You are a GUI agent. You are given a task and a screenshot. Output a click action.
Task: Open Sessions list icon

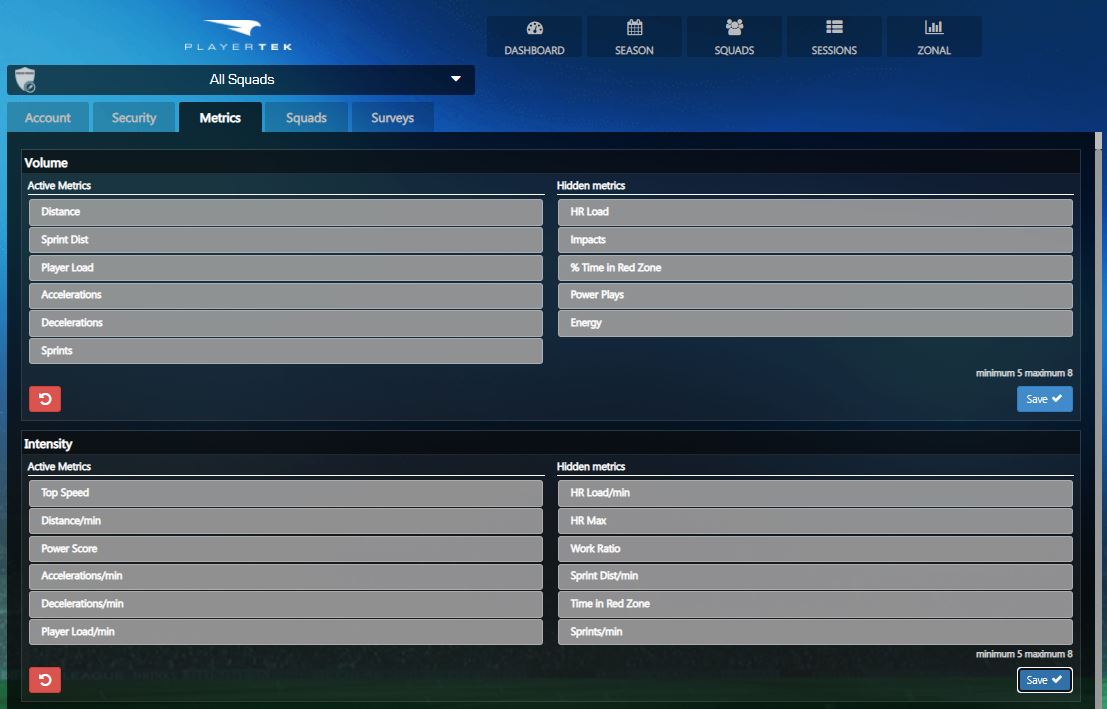[834, 27]
